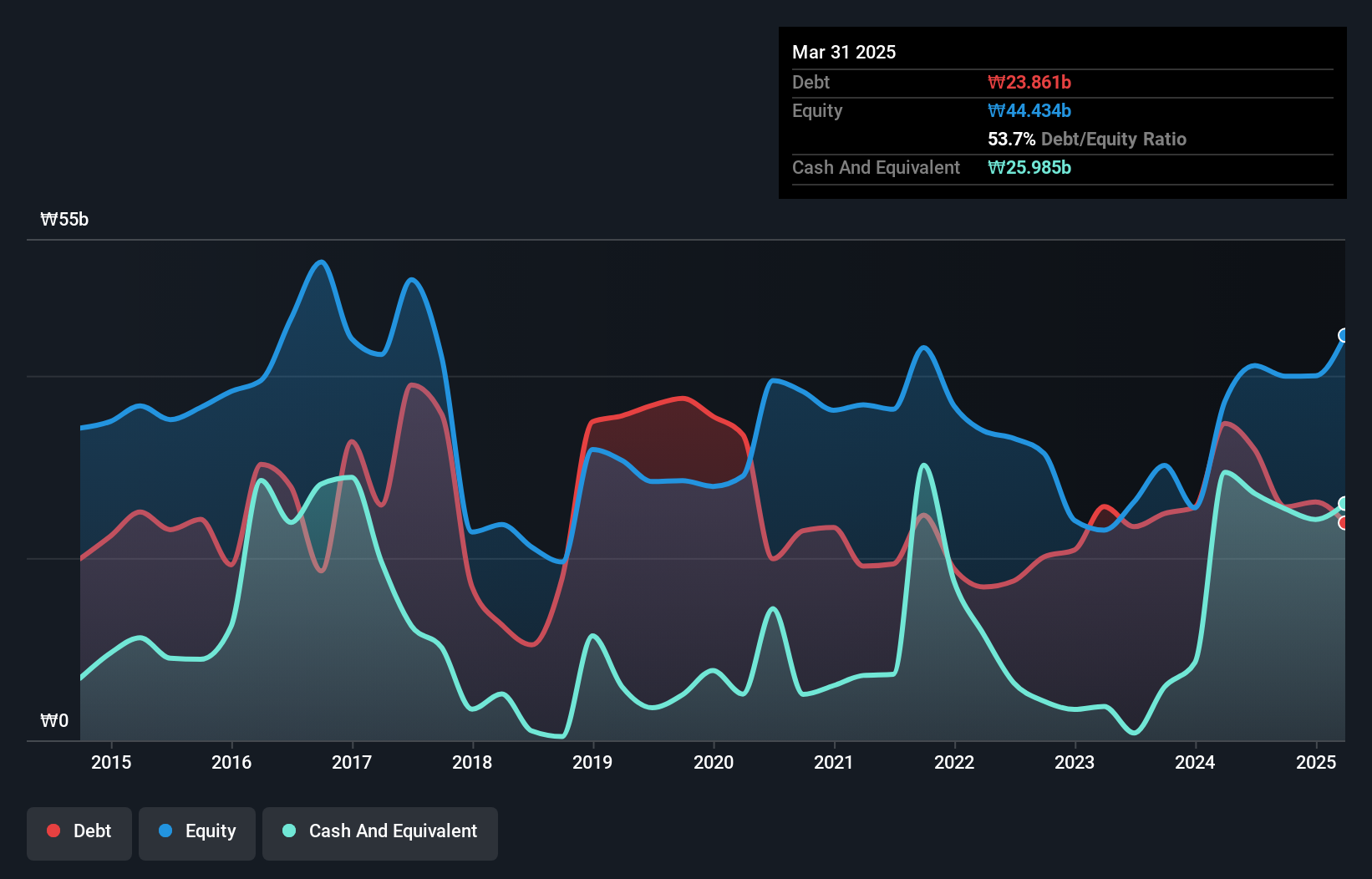Click the 2020 x-axis label
1372x879 pixels.
(x=714, y=762)
